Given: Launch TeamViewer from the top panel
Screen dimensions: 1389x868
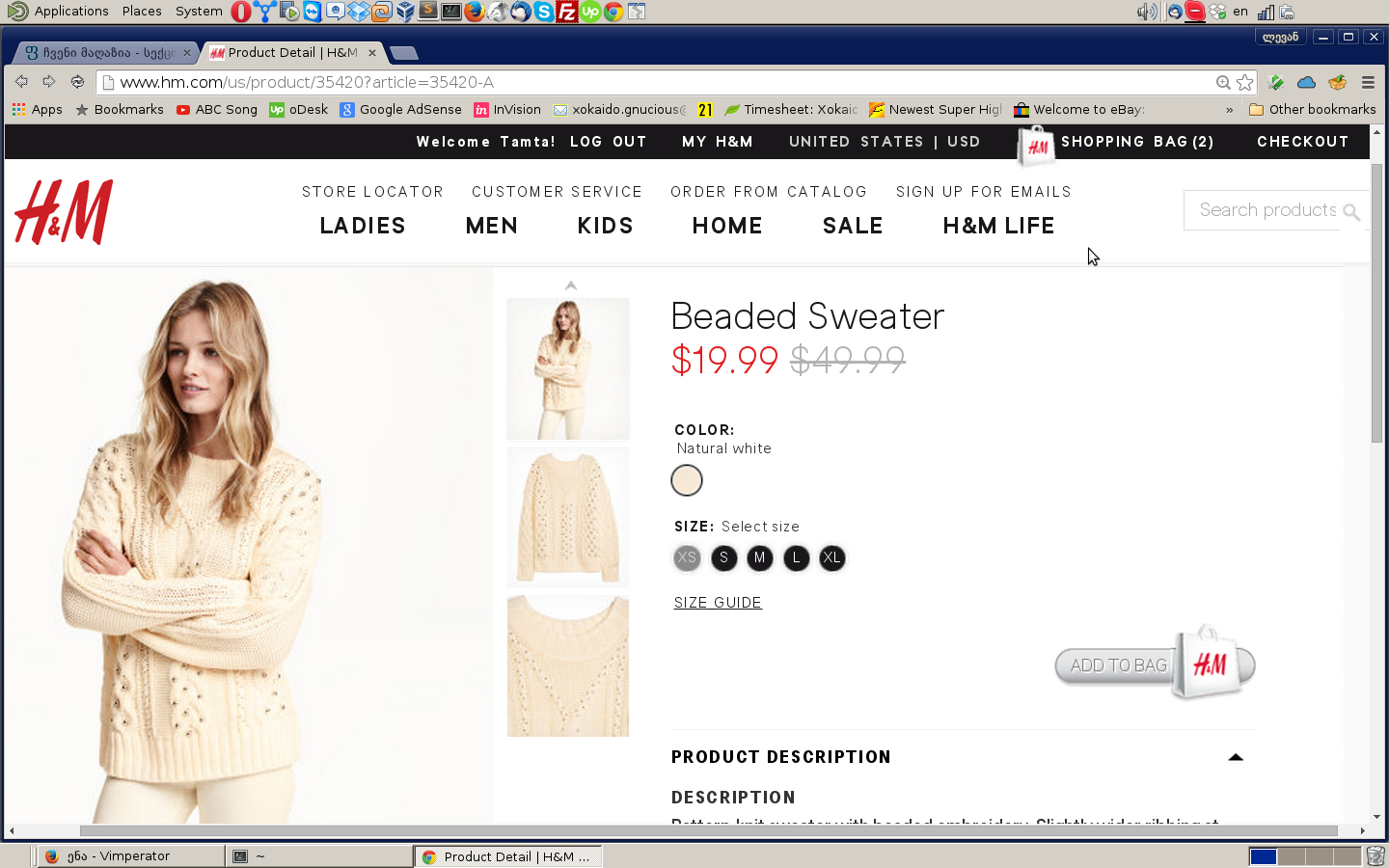Looking at the screenshot, I should (x=312, y=12).
